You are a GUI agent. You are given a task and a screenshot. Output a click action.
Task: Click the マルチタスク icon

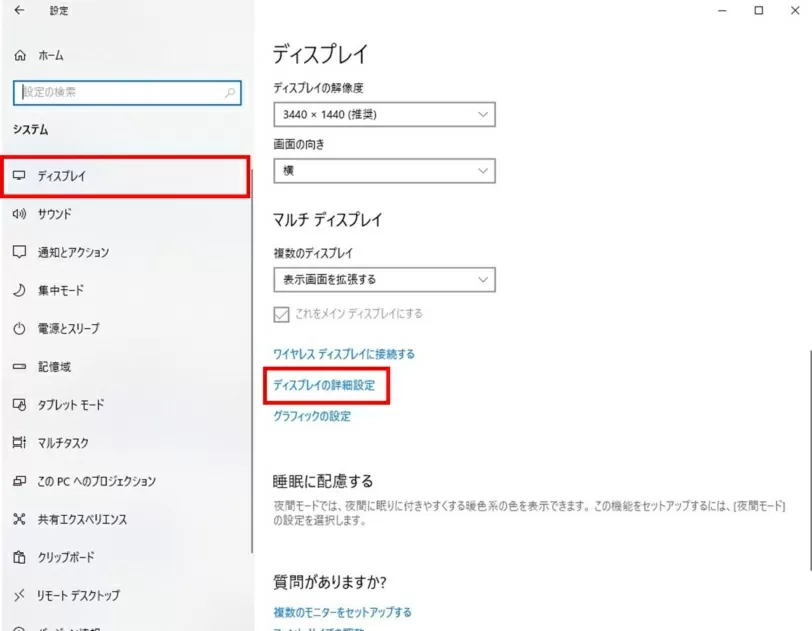click(x=19, y=442)
